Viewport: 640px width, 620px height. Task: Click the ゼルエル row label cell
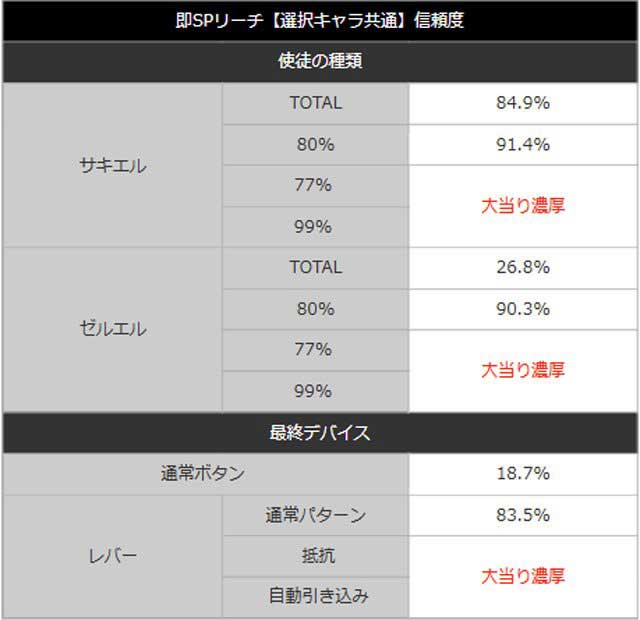(112, 329)
